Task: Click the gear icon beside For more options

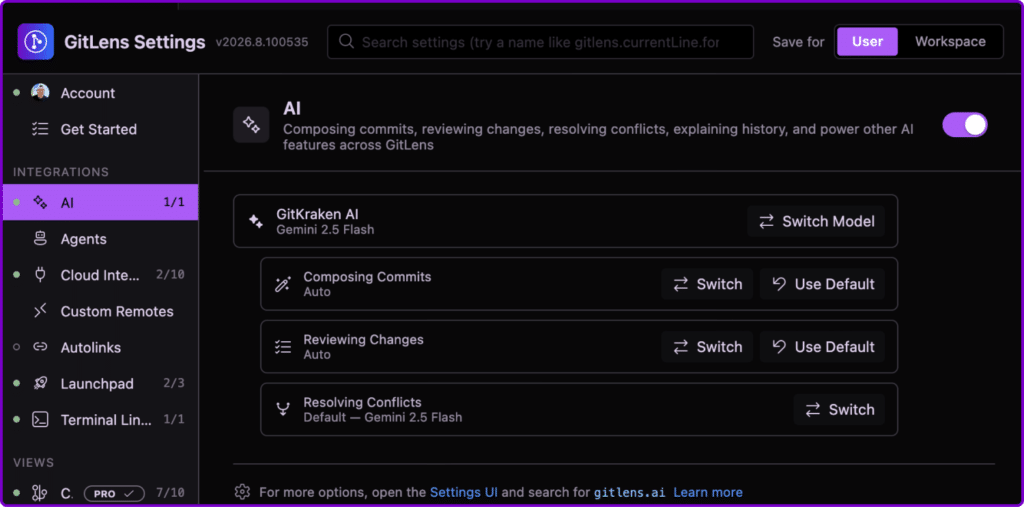Action: pyautogui.click(x=242, y=492)
